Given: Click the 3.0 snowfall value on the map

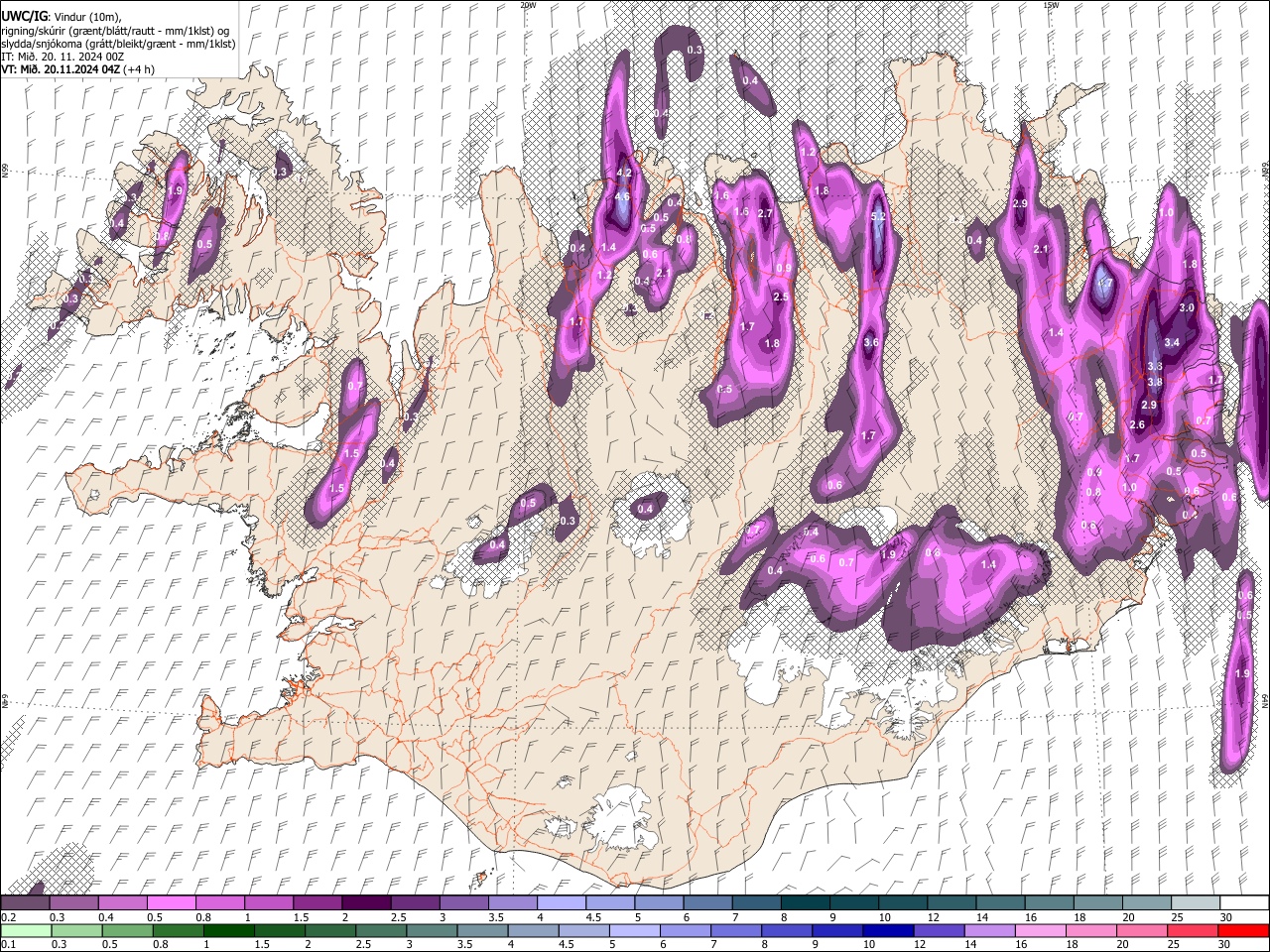Looking at the screenshot, I should 1187,308.
